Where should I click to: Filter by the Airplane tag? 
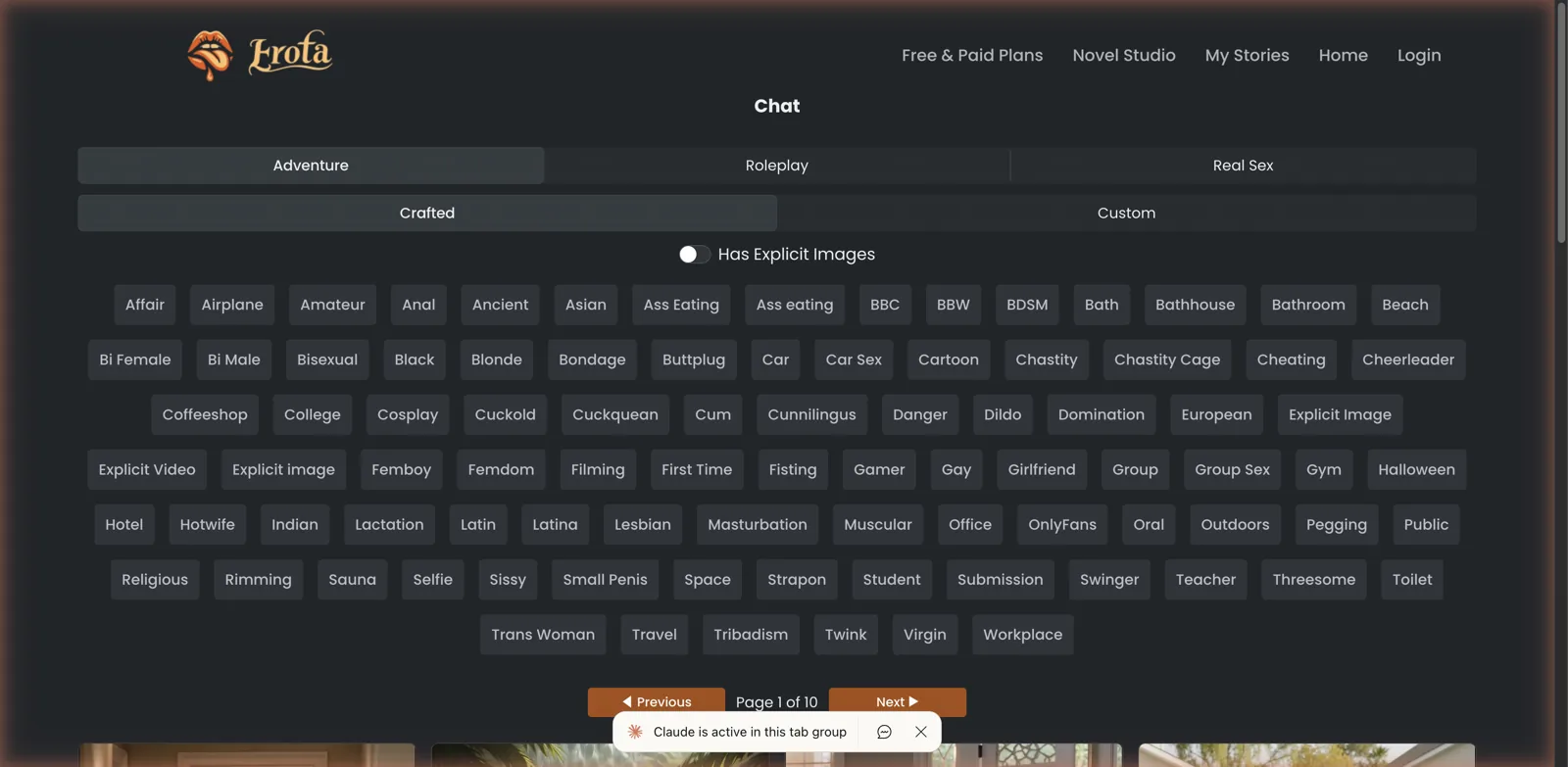pyautogui.click(x=232, y=305)
